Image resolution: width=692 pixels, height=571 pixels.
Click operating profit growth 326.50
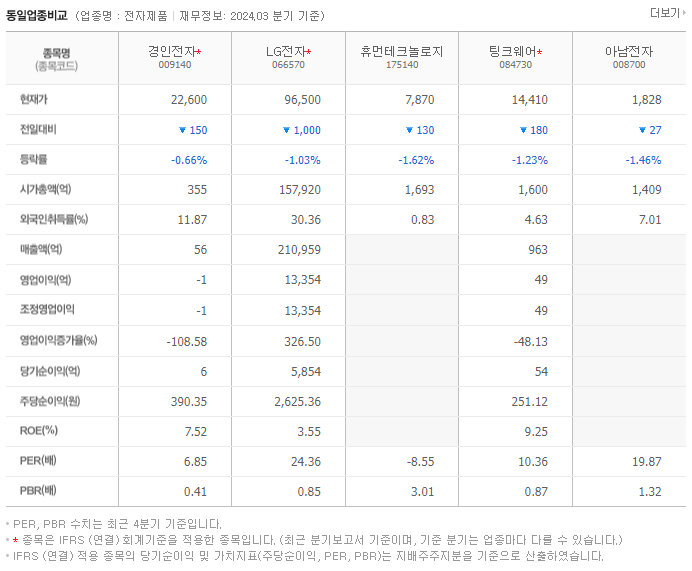[x=302, y=342]
